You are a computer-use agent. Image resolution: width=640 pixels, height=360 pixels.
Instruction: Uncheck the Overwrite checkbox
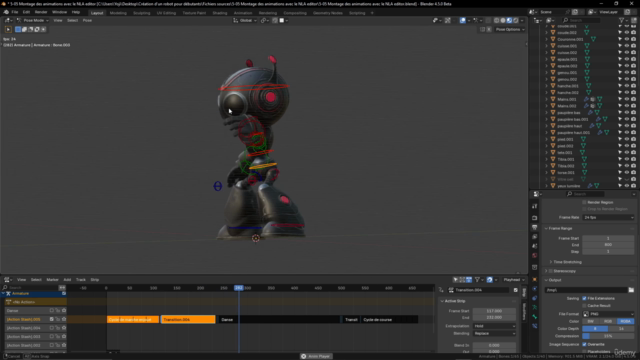pyautogui.click(x=584, y=344)
